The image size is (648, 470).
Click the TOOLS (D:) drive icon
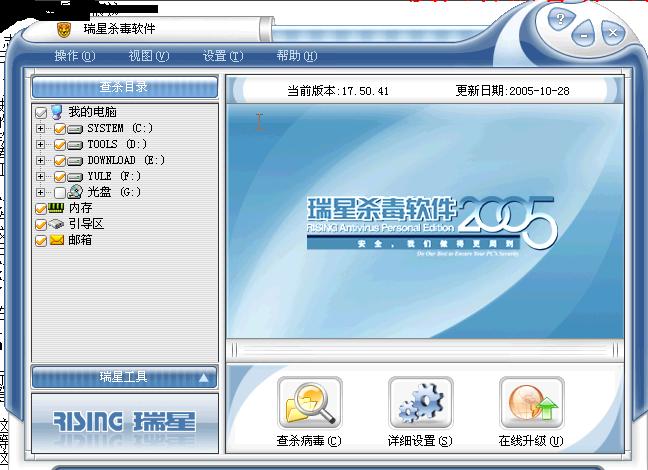(x=75, y=146)
